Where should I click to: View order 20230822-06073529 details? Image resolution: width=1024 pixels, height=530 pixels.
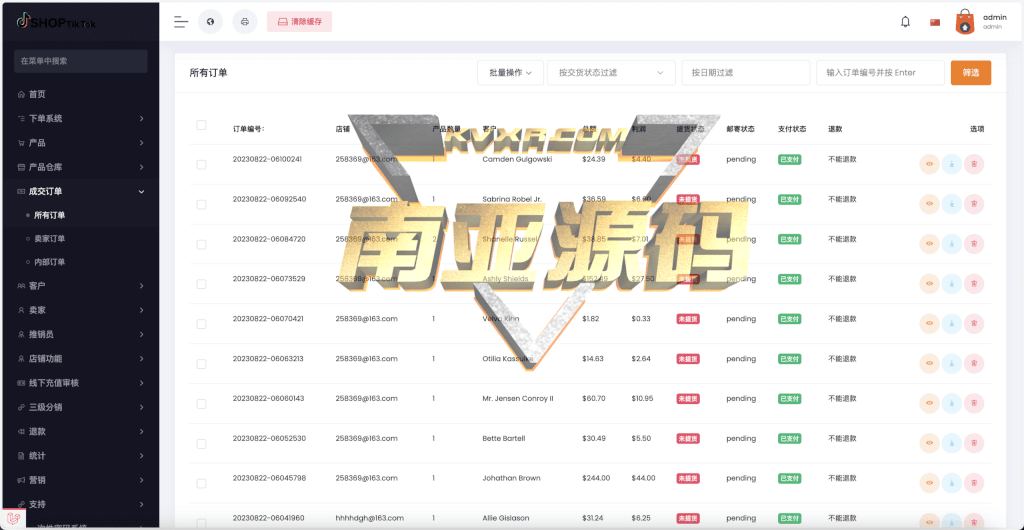tap(929, 284)
